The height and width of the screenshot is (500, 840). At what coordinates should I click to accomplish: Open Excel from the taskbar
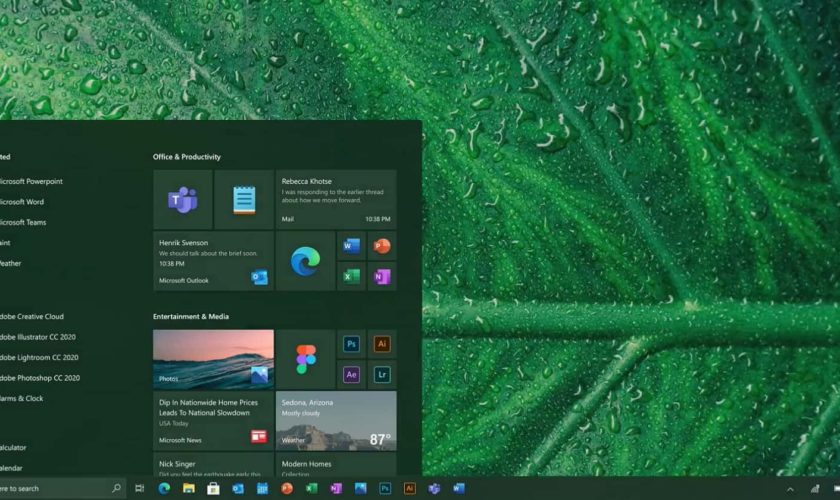[x=311, y=488]
